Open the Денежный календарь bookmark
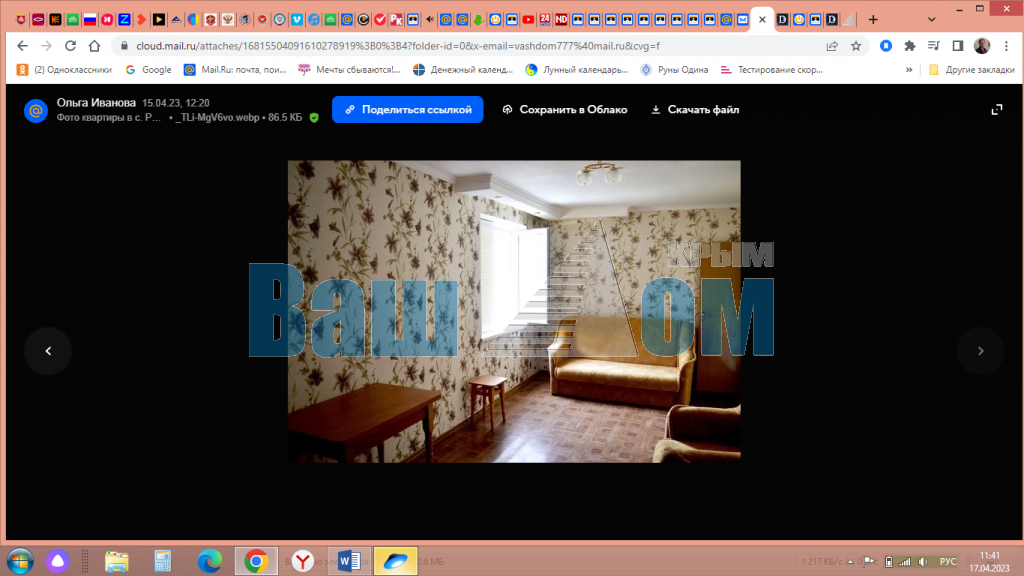The width and height of the screenshot is (1024, 576). (x=463, y=70)
